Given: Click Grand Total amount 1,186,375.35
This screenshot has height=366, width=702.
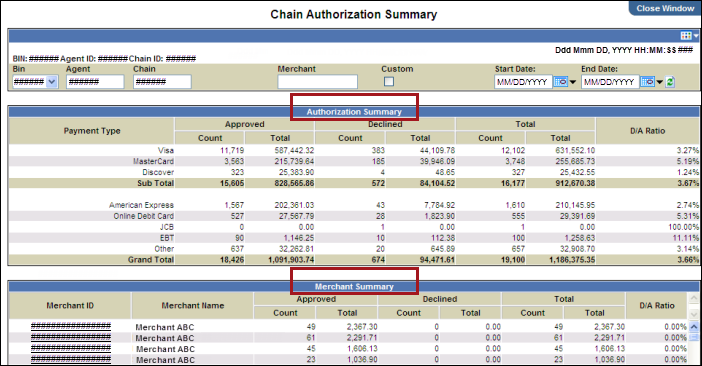Looking at the screenshot, I should click(572, 260).
